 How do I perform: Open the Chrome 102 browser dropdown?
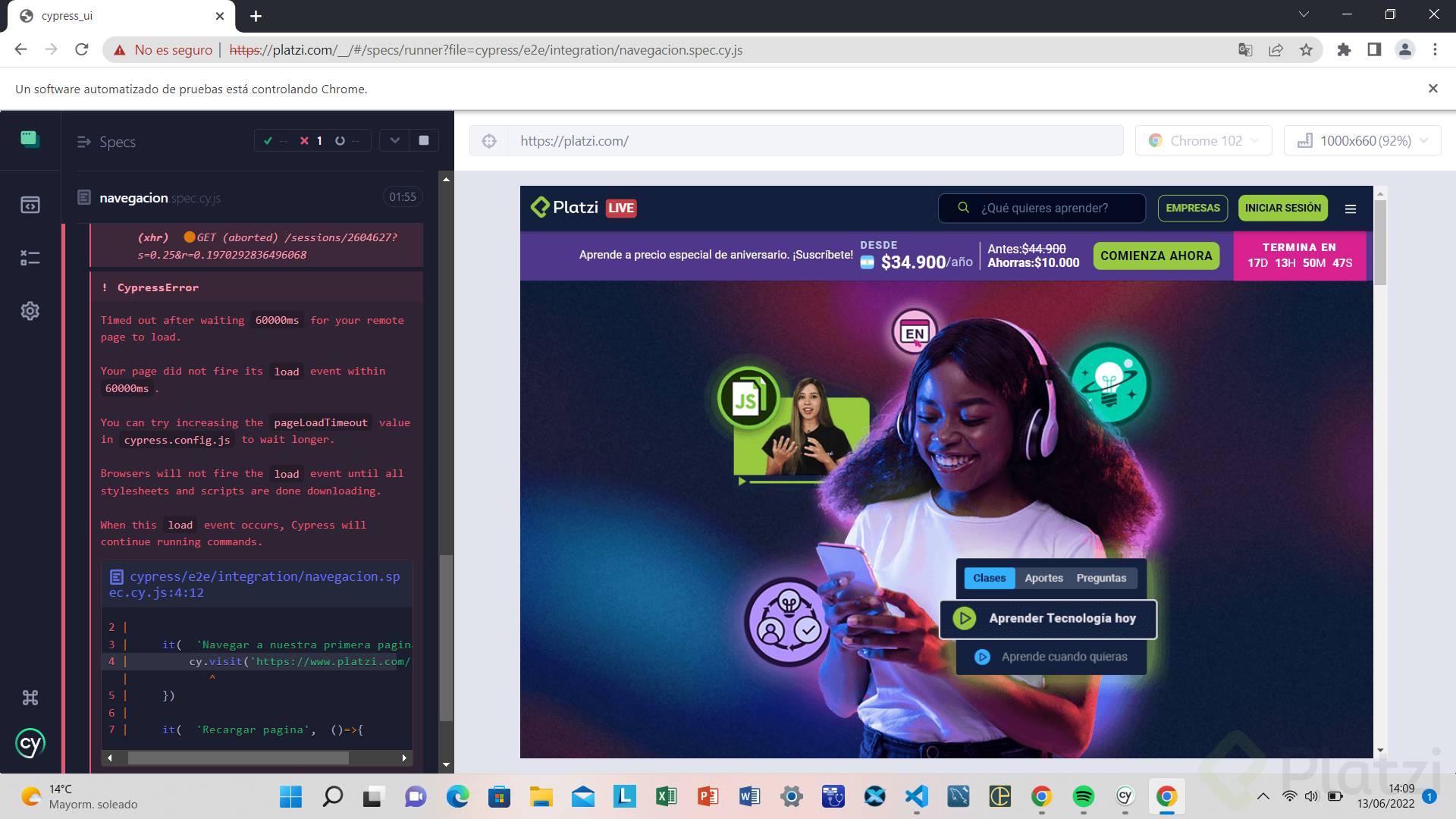[x=1203, y=141]
